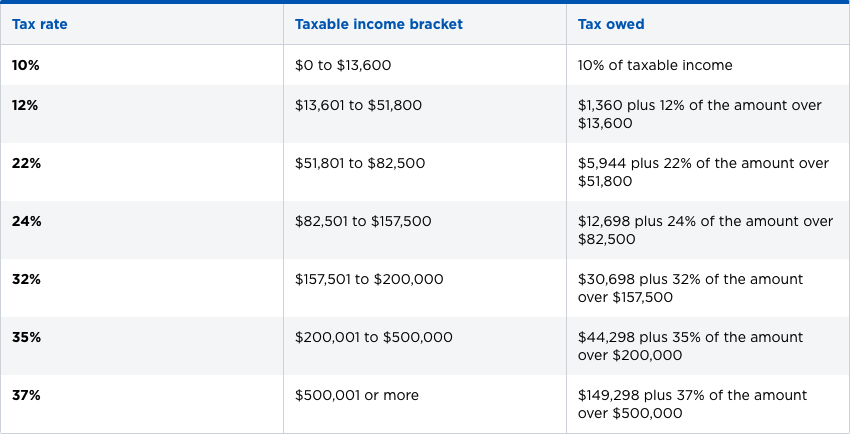850x434 pixels.
Task: Select the 22% tax rate cell
Action: (x=26, y=163)
